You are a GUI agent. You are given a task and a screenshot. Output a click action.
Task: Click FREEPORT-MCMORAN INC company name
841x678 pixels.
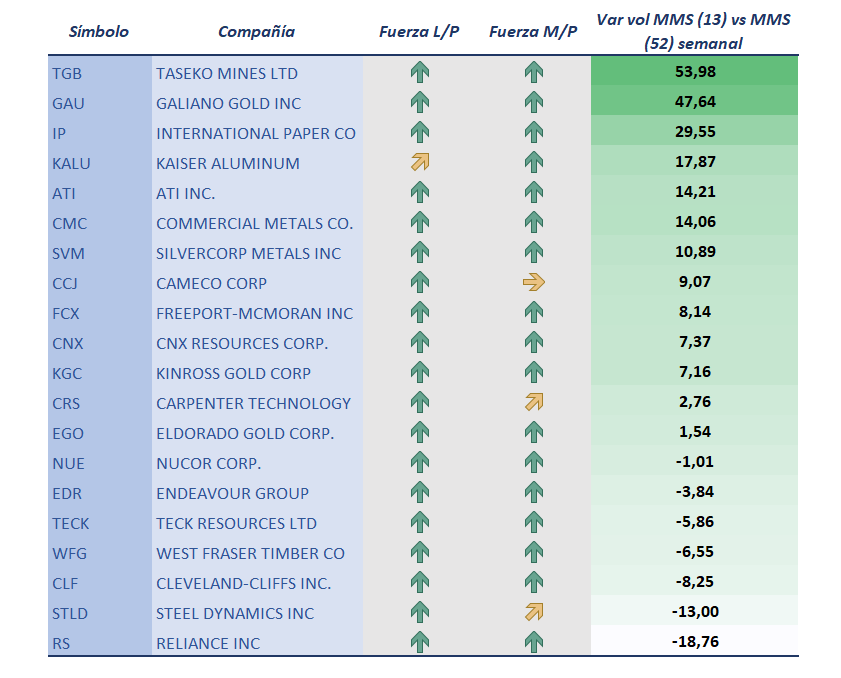tap(255, 314)
